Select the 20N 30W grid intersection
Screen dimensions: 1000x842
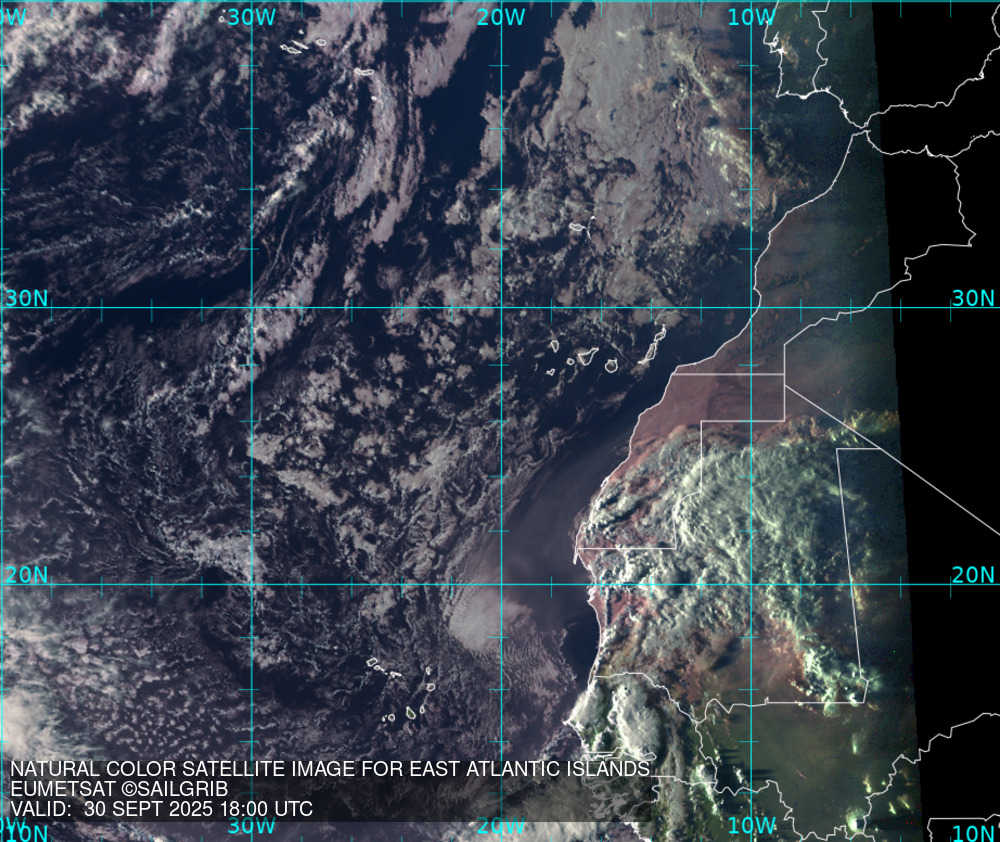coord(251,585)
